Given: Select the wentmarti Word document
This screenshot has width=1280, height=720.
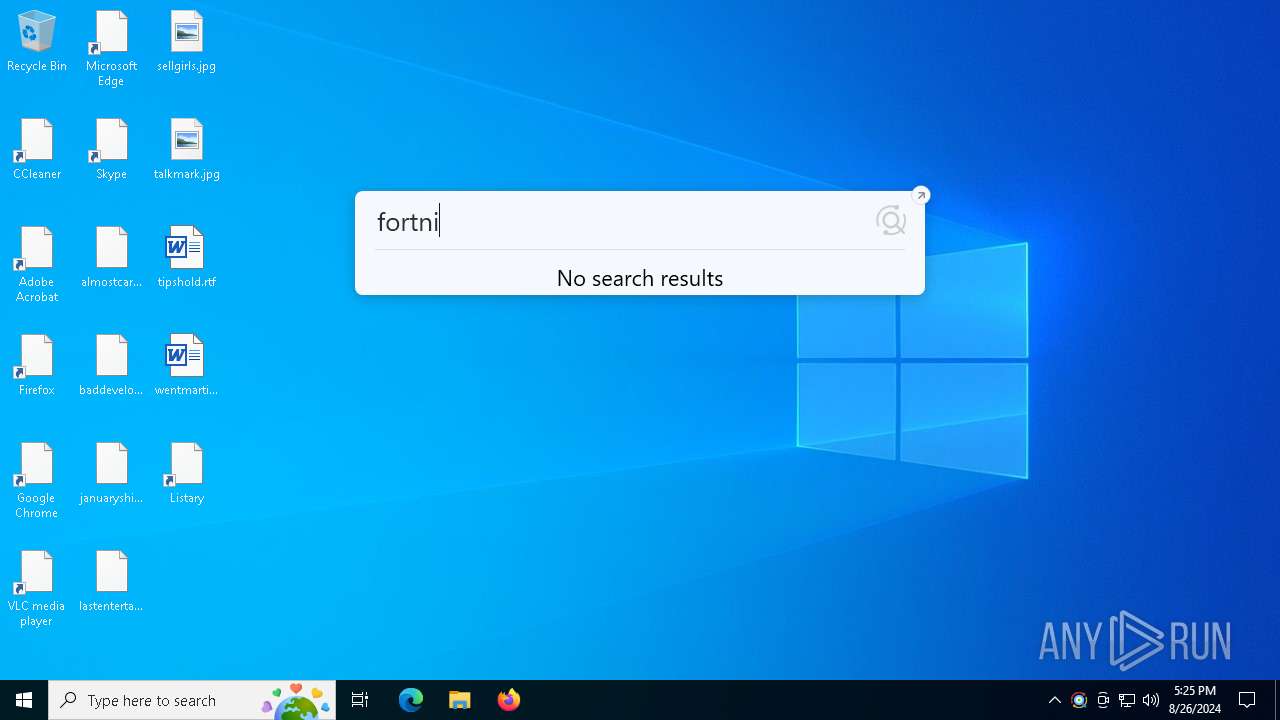Looking at the screenshot, I should (187, 366).
